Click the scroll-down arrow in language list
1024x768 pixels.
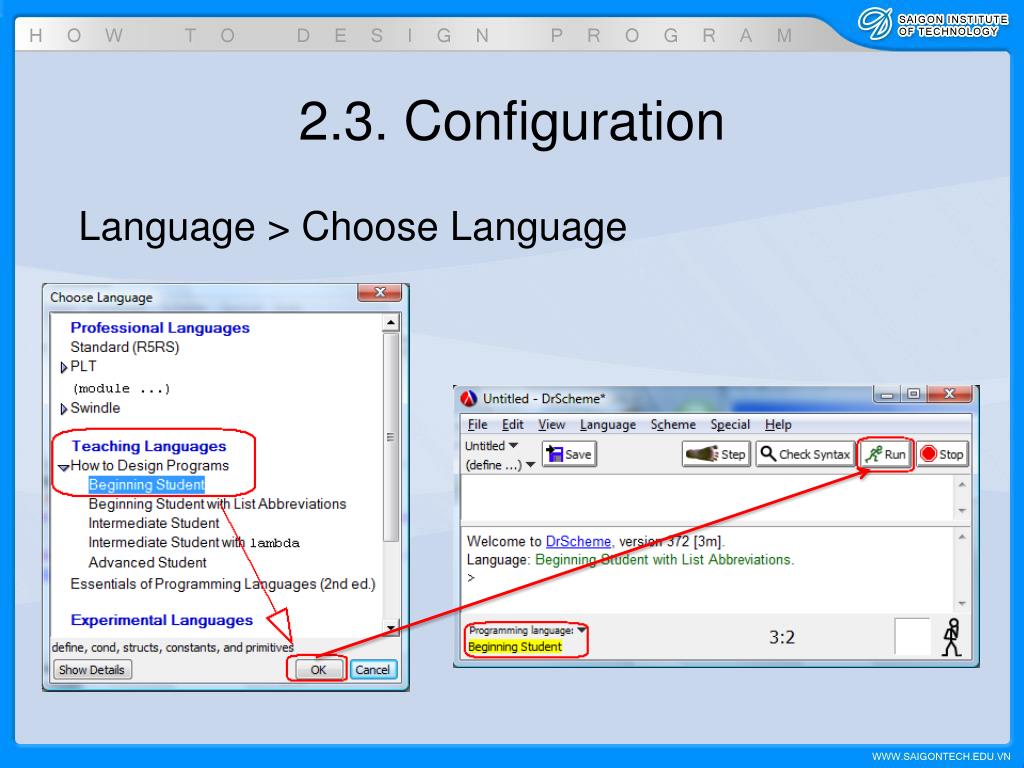pyautogui.click(x=391, y=628)
